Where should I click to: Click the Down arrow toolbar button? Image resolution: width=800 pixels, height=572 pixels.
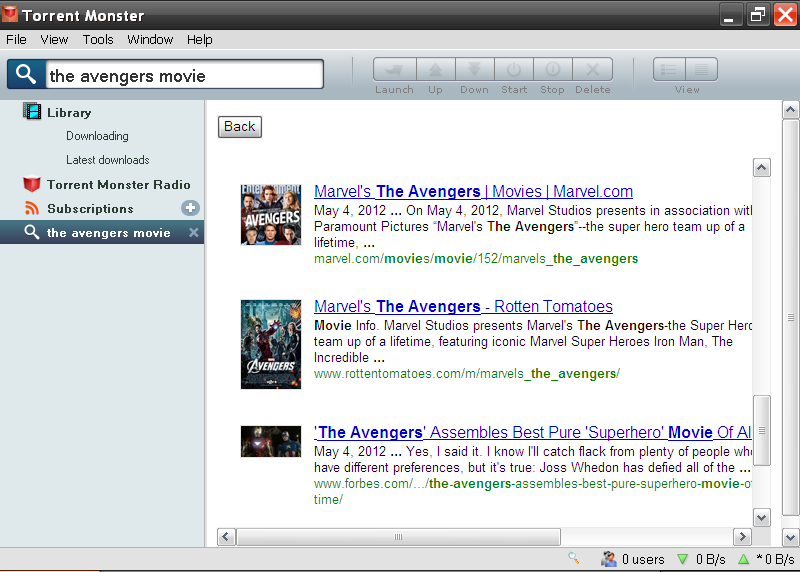pos(474,69)
